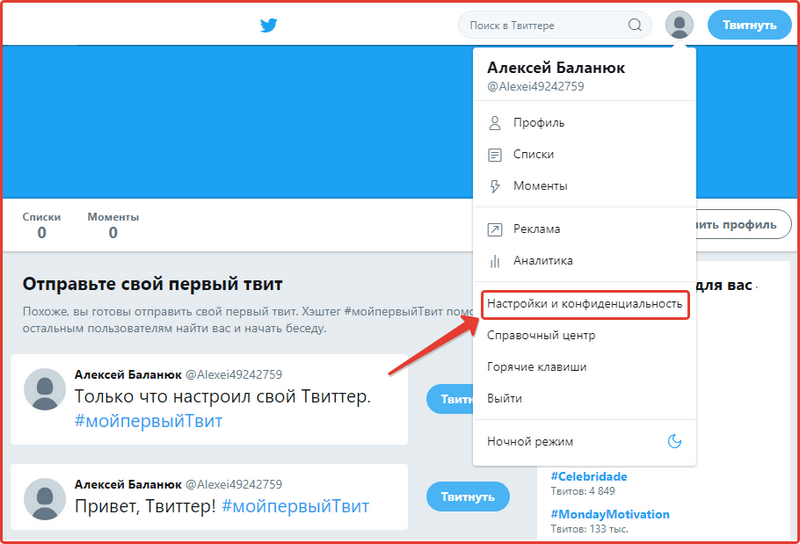The image size is (800, 544).
Task: Click the Профиль person icon
Action: (494, 123)
